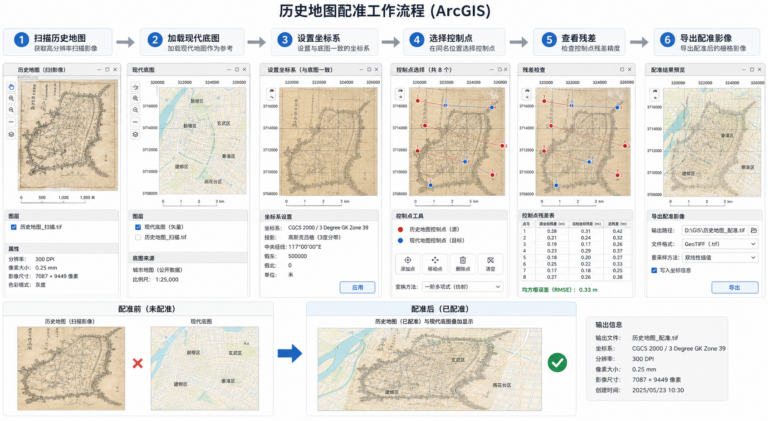
Task: Click the top map tool in 残差检查 window
Action: (527, 93)
